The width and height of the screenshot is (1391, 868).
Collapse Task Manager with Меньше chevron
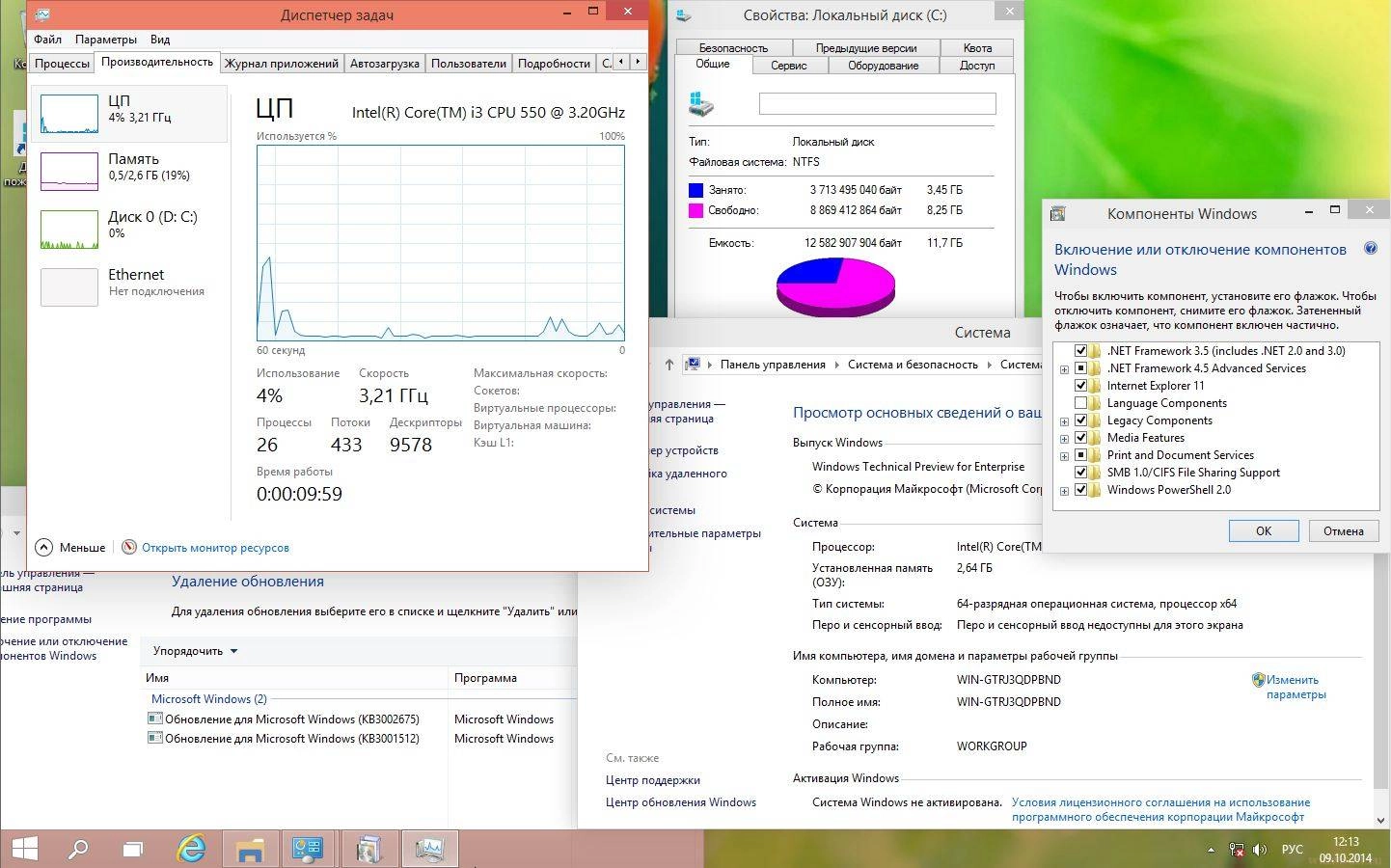coord(43,547)
